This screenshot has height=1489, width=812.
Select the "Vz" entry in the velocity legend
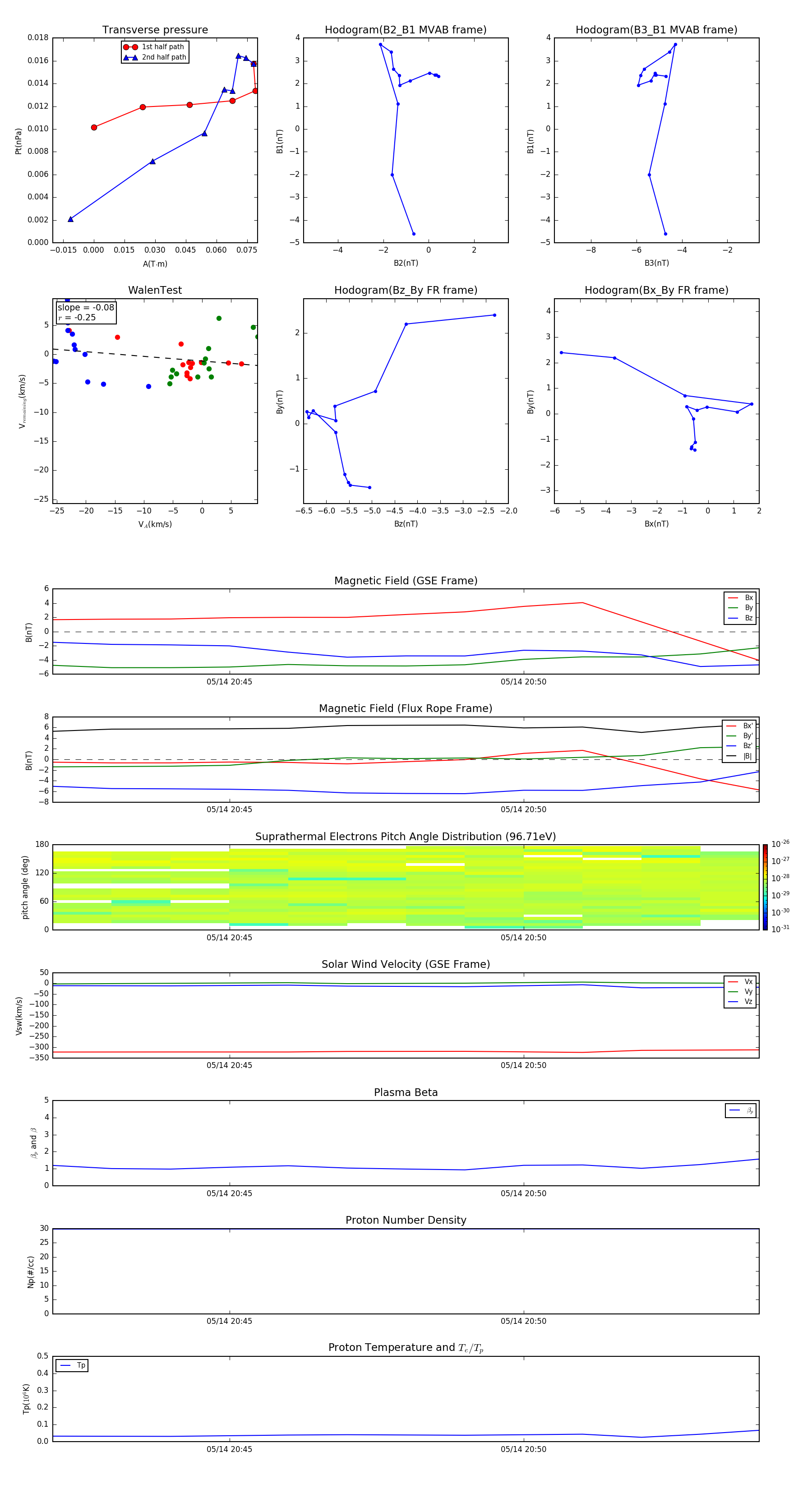[x=740, y=1002]
